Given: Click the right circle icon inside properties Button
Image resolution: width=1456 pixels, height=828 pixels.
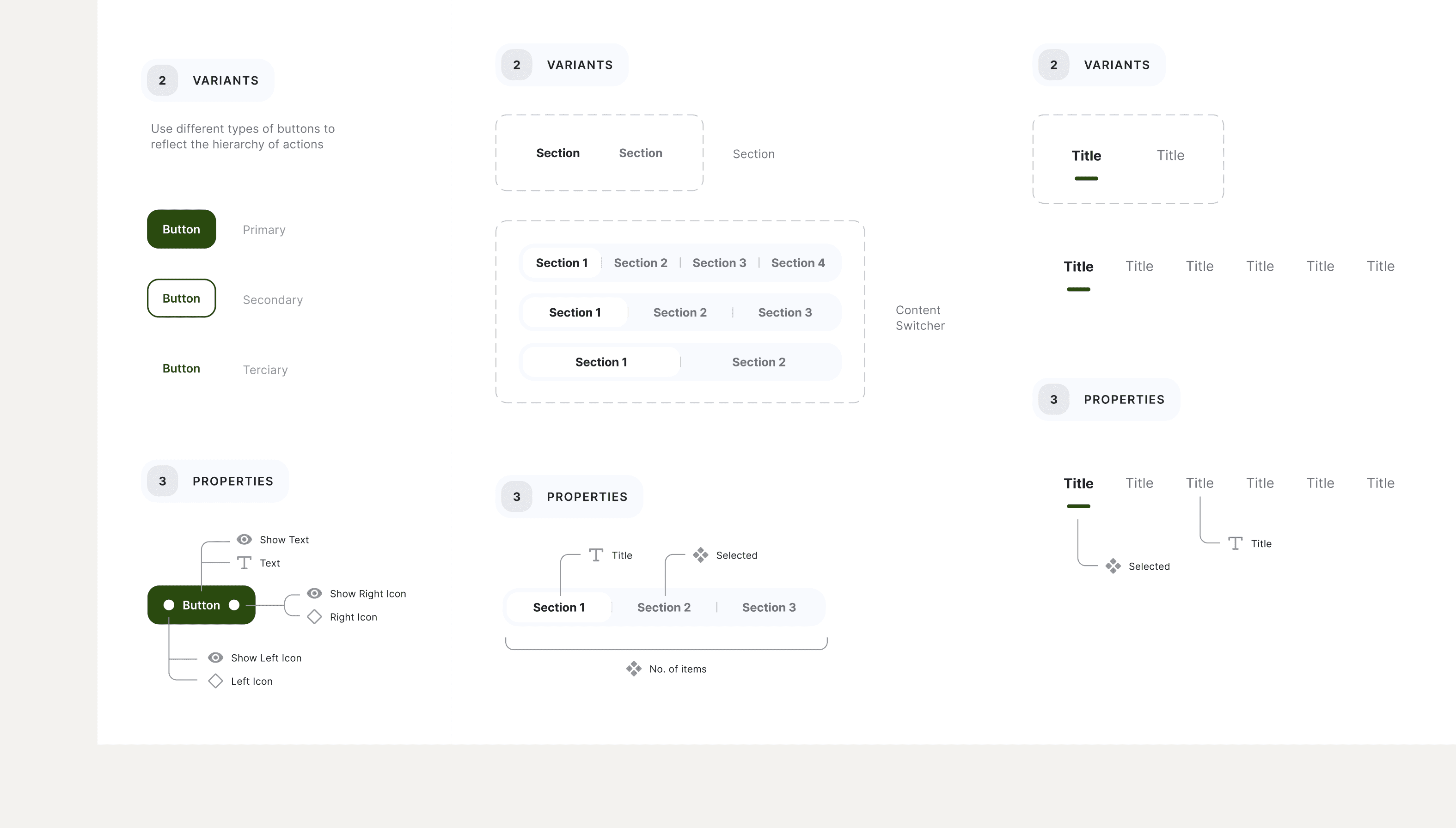Looking at the screenshot, I should point(234,604).
